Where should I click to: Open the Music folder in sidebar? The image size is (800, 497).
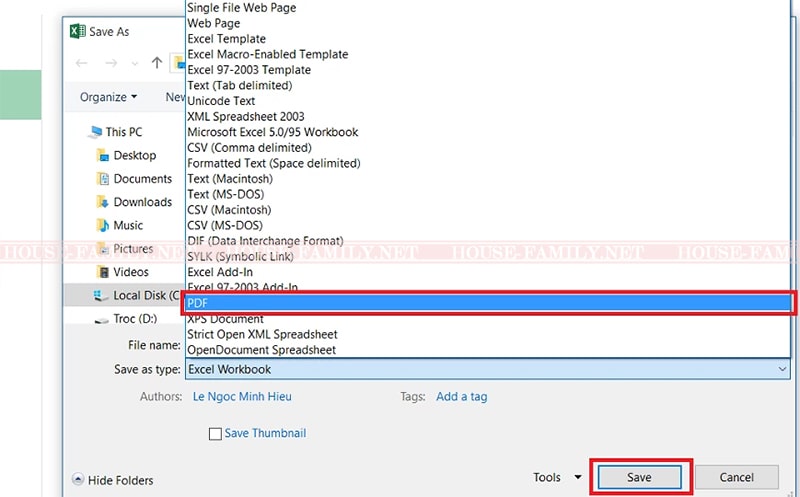[128, 226]
